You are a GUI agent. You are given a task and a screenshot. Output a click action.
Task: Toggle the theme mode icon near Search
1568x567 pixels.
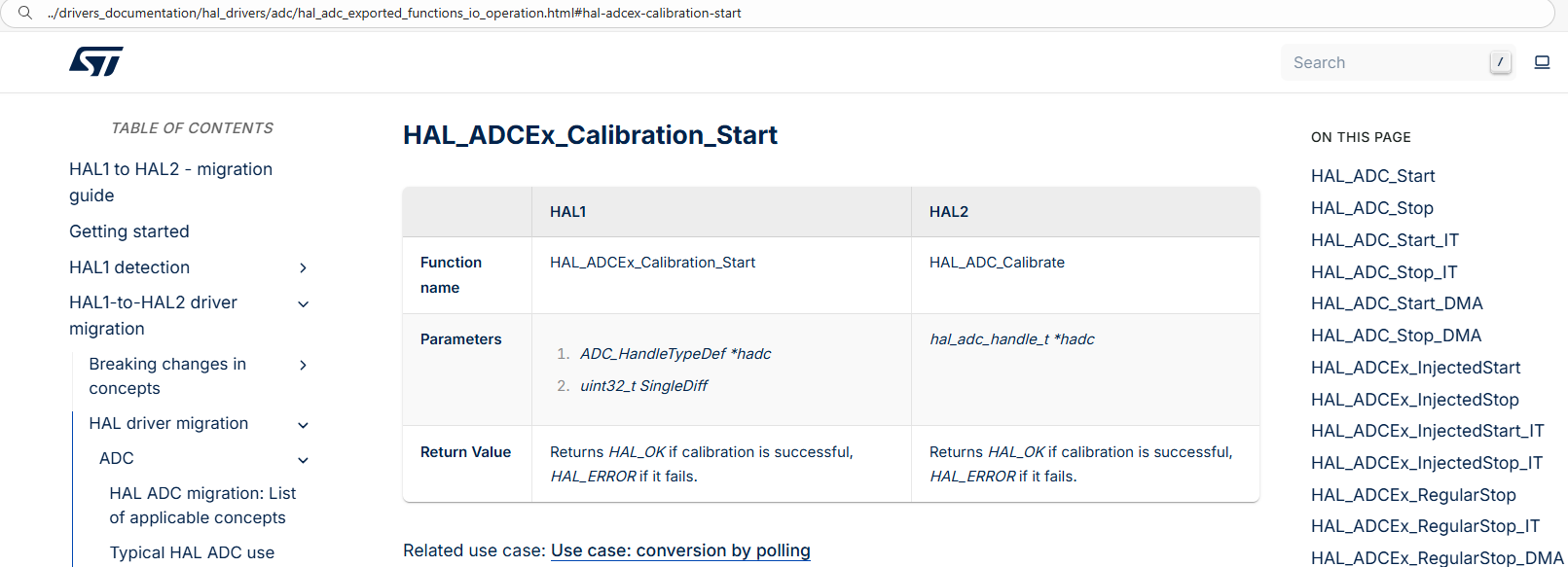[1542, 62]
